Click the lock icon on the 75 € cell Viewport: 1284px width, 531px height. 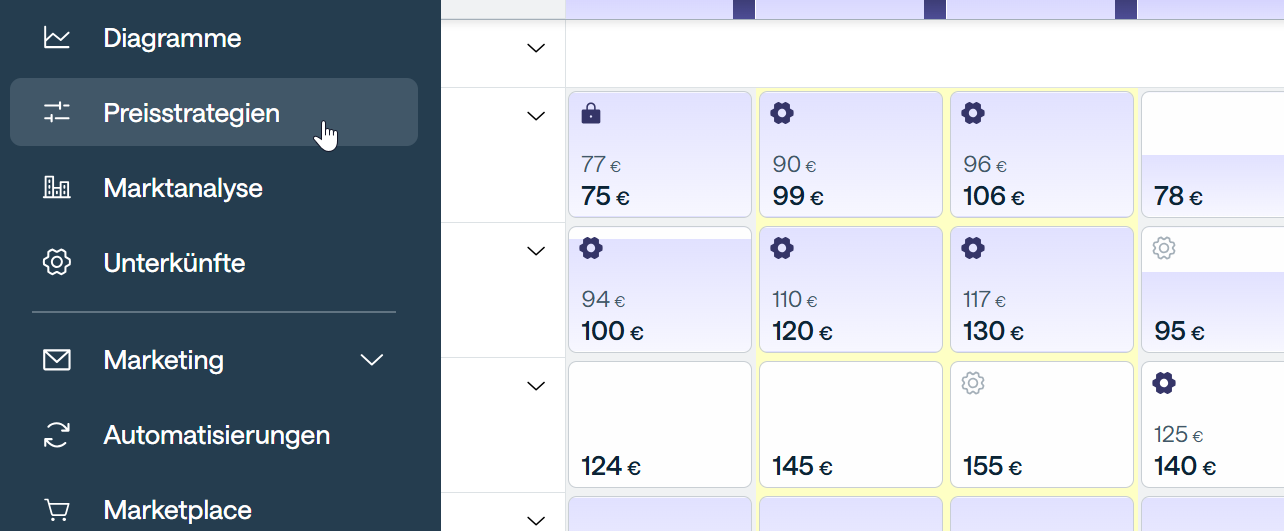coord(591,114)
